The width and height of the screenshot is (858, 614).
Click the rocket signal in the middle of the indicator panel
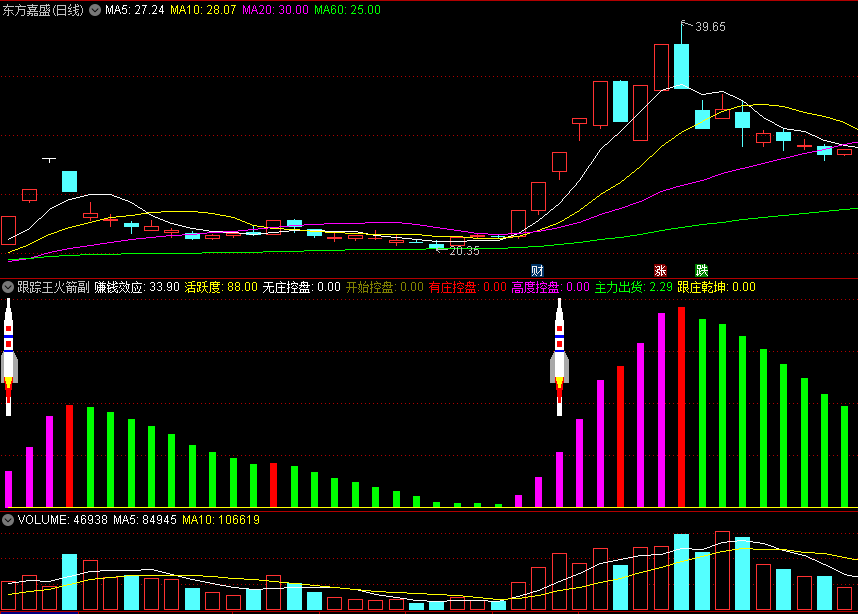(559, 357)
